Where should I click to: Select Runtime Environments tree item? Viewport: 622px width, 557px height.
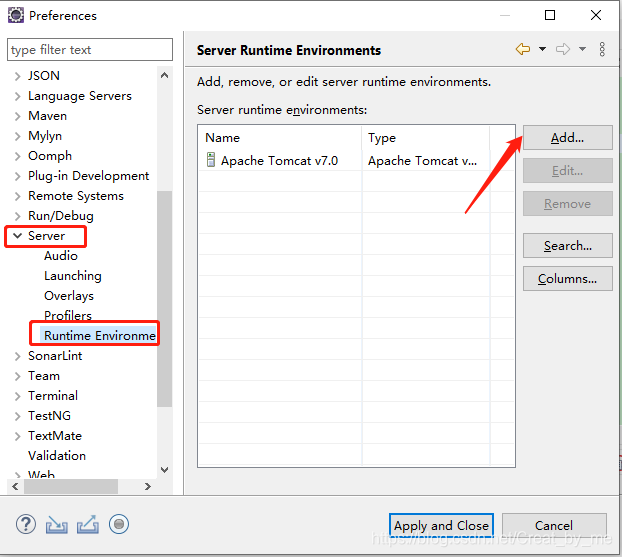[x=100, y=336]
